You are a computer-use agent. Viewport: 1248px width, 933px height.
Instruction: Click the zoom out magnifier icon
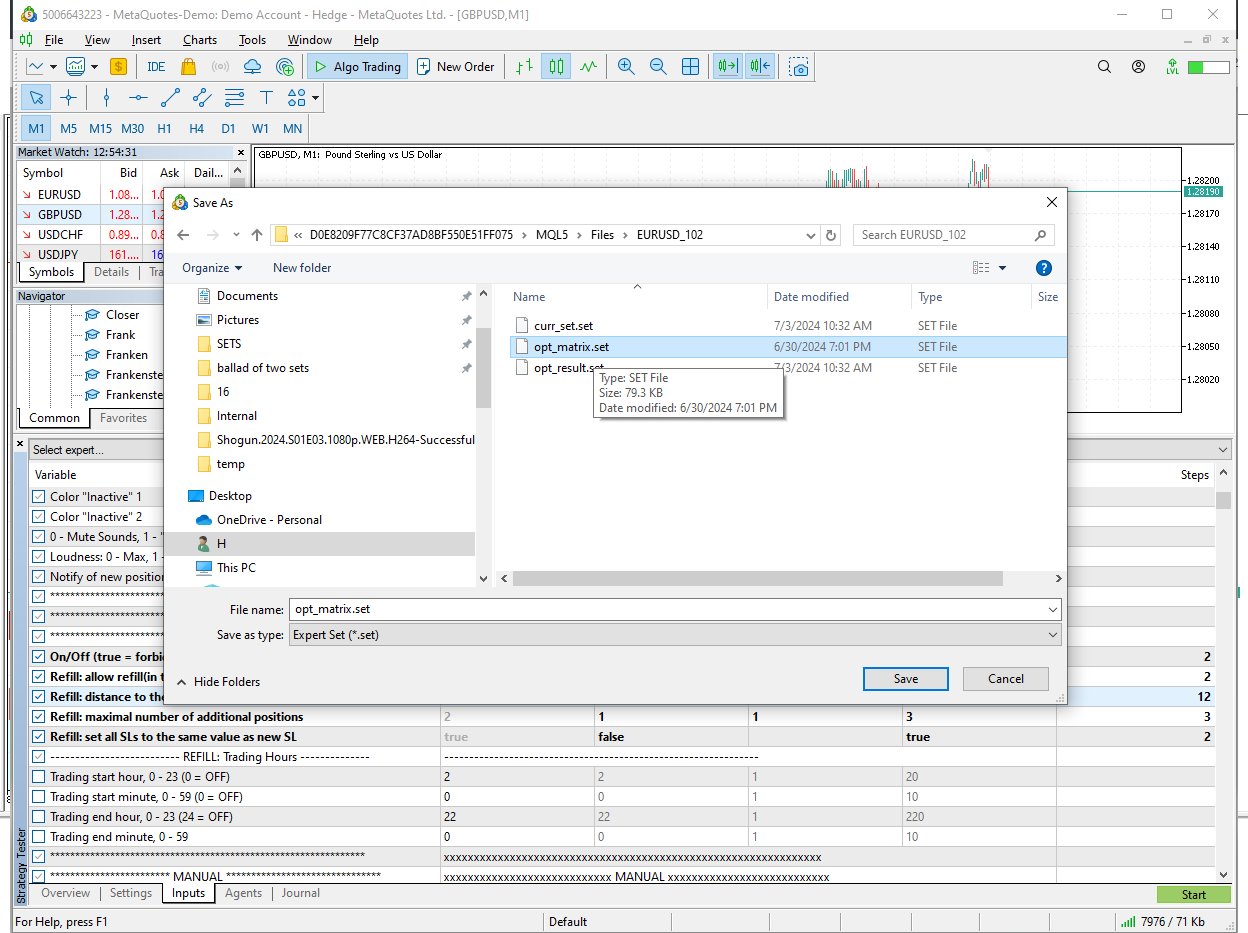click(658, 67)
